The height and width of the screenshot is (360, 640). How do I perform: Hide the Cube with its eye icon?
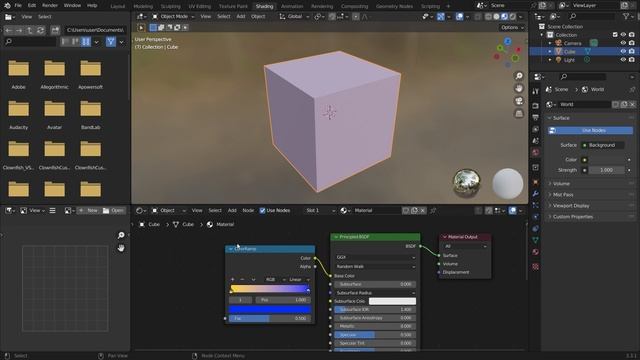click(623, 51)
